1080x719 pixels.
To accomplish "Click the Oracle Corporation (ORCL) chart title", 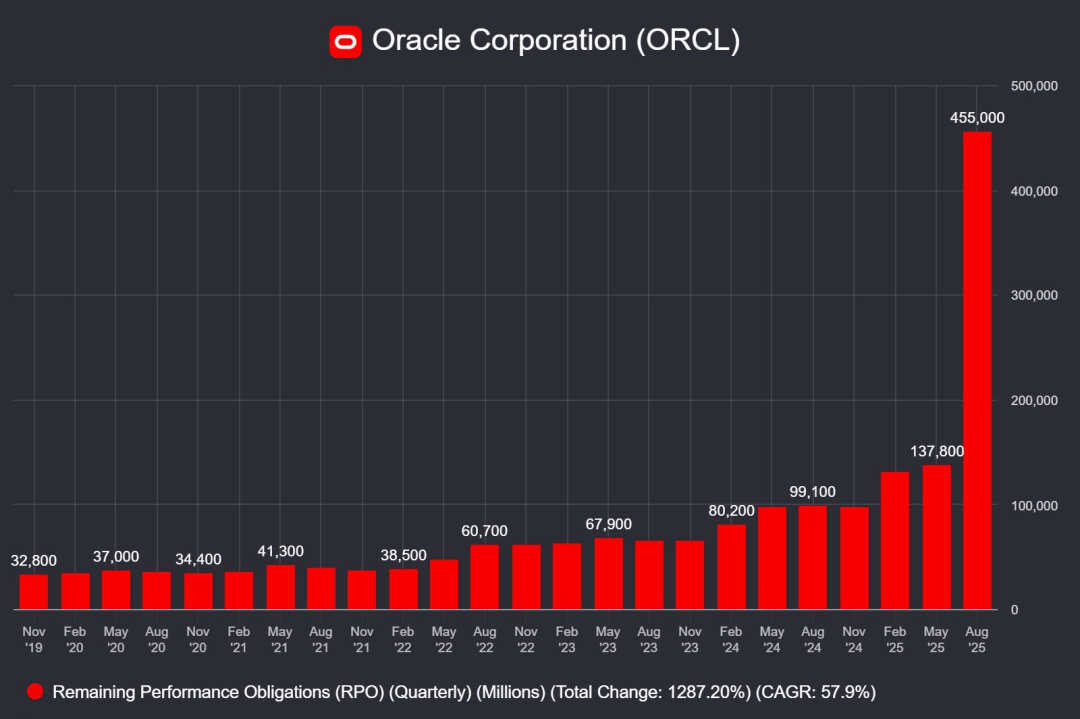I will coord(555,41).
